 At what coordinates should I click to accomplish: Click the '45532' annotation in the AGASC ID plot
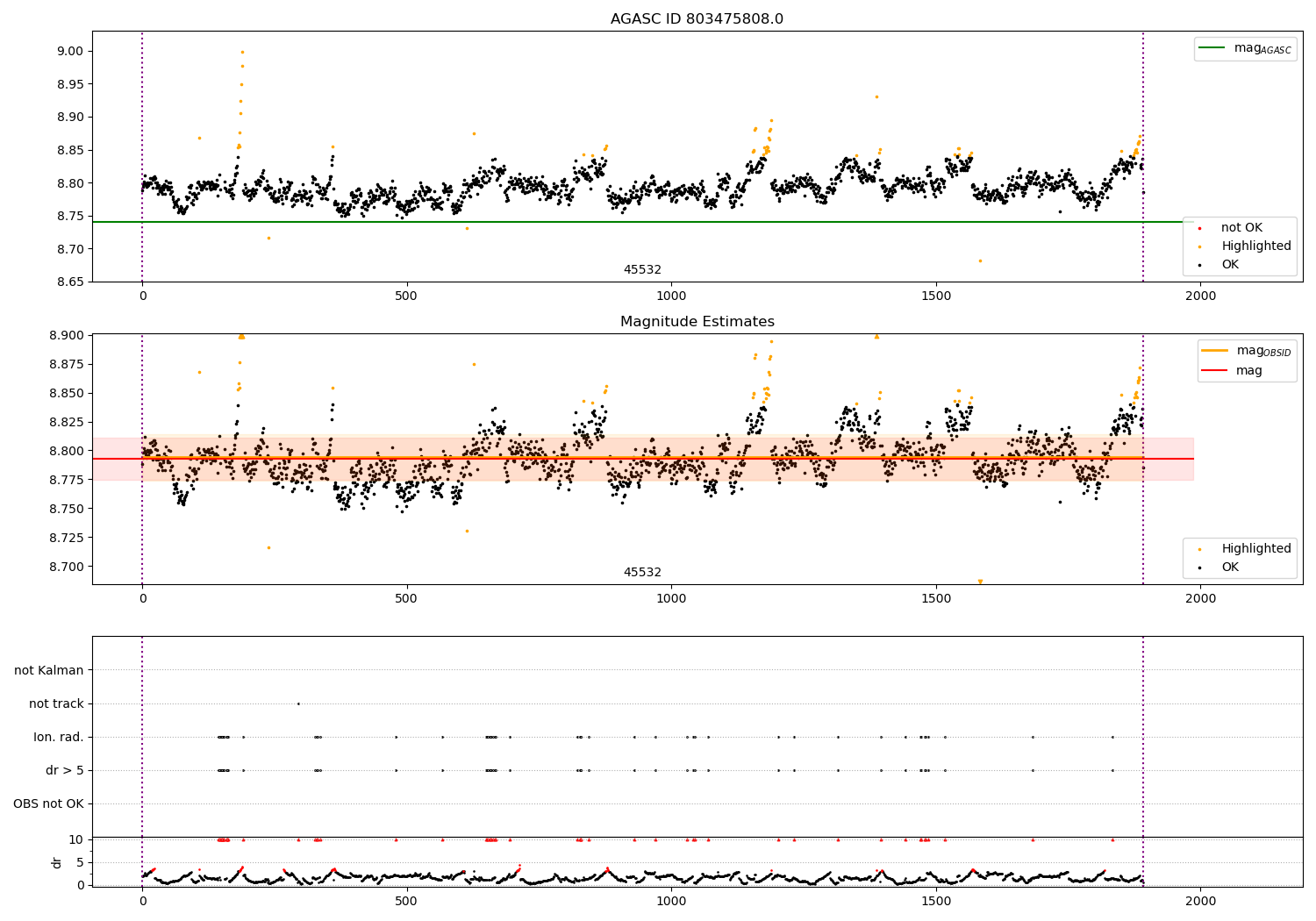[x=642, y=270]
